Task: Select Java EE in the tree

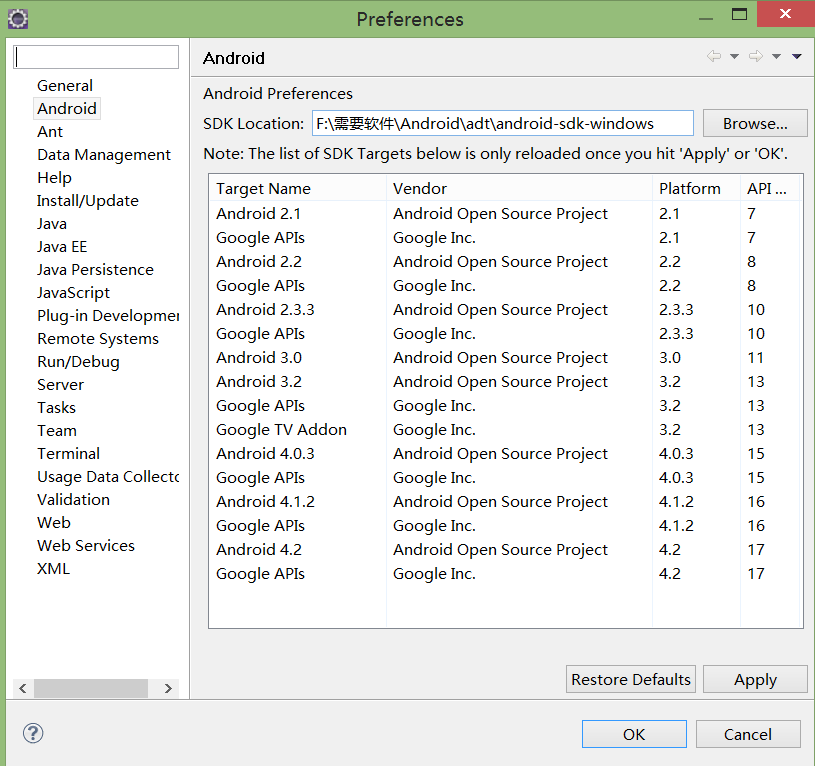Action: (x=62, y=246)
